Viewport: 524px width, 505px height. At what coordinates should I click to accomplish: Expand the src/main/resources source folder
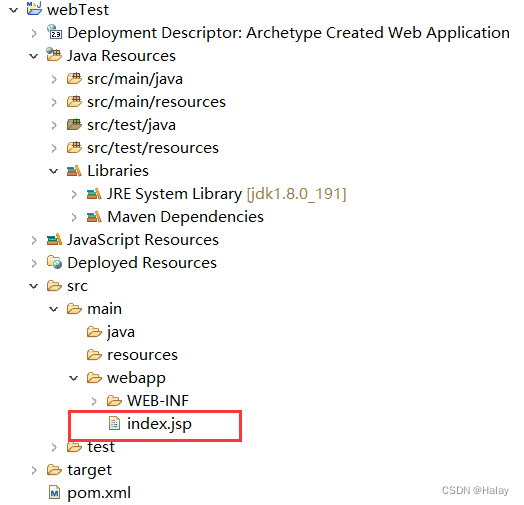pyautogui.click(x=54, y=102)
